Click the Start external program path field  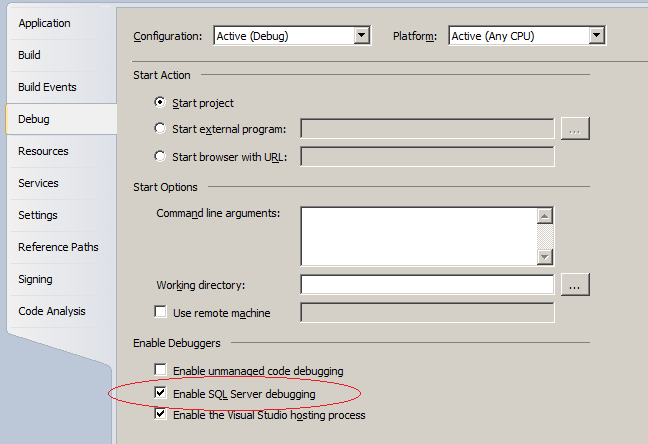pos(427,129)
